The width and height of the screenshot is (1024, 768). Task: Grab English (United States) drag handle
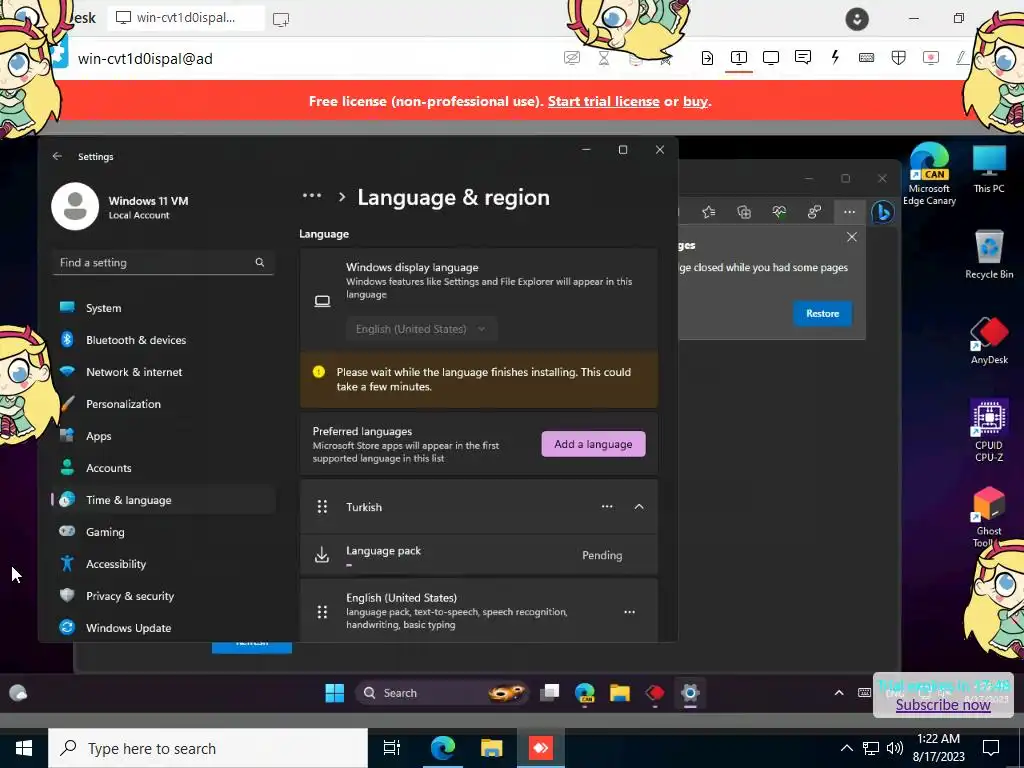(322, 612)
